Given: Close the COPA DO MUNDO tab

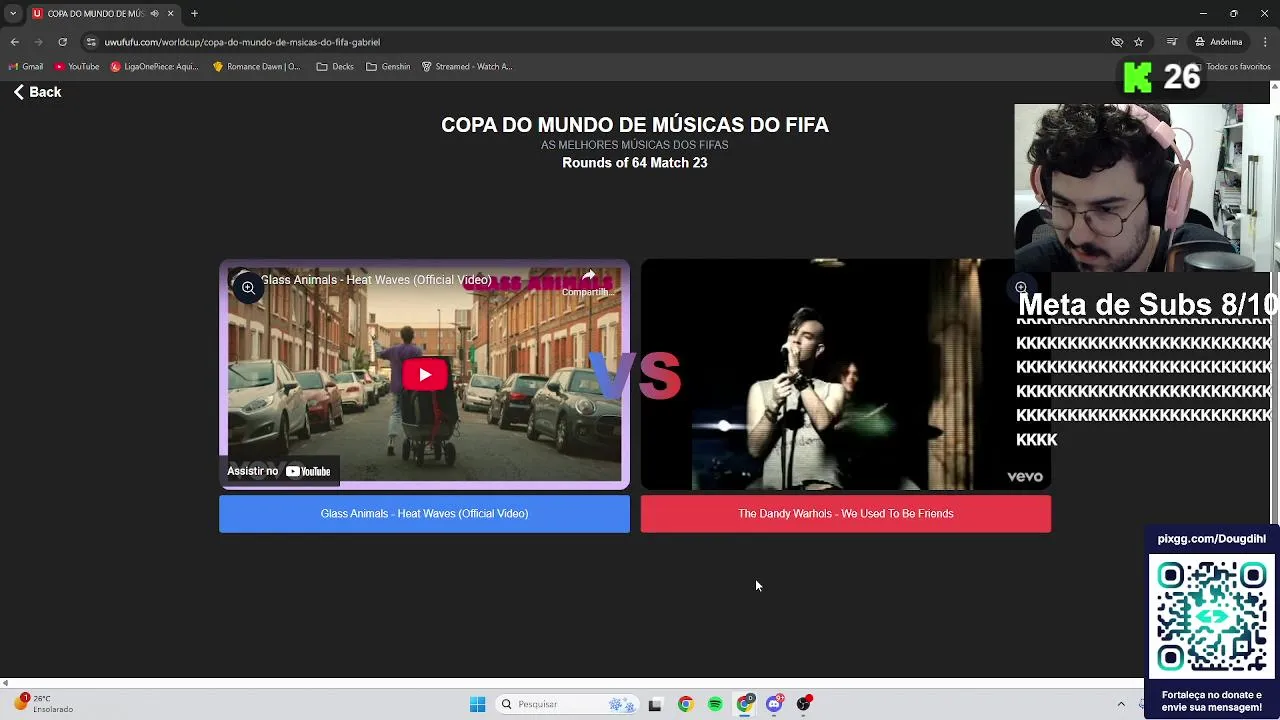Looking at the screenshot, I should [170, 13].
